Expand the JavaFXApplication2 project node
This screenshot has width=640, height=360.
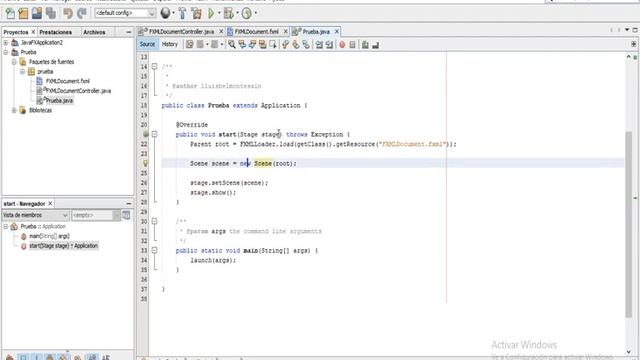6,42
